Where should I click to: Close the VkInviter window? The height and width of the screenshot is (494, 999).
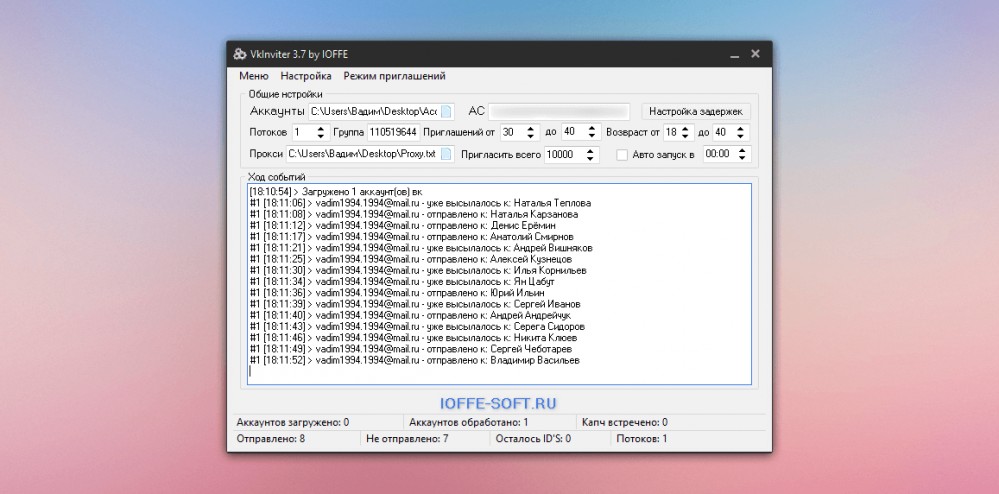click(x=755, y=54)
